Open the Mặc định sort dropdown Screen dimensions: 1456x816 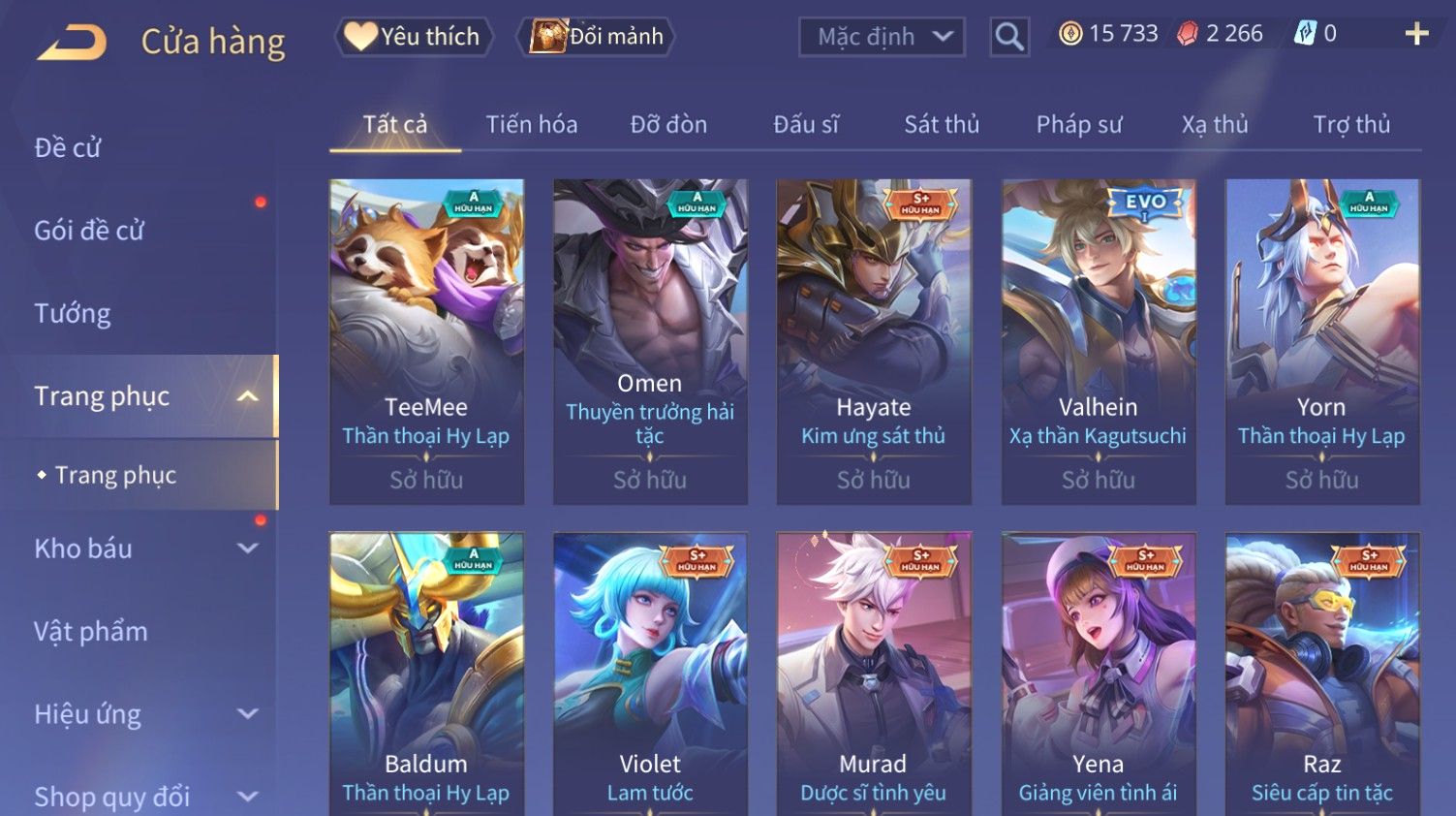(882, 37)
